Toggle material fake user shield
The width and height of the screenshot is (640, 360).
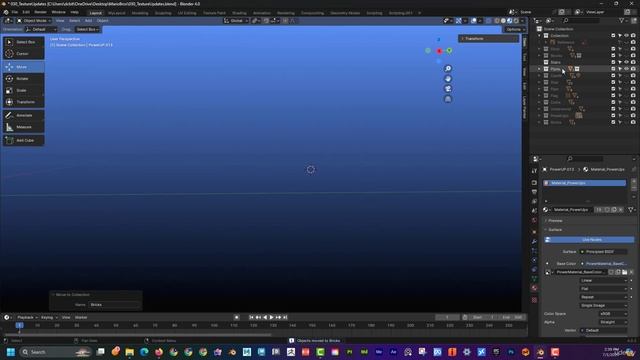pos(607,210)
